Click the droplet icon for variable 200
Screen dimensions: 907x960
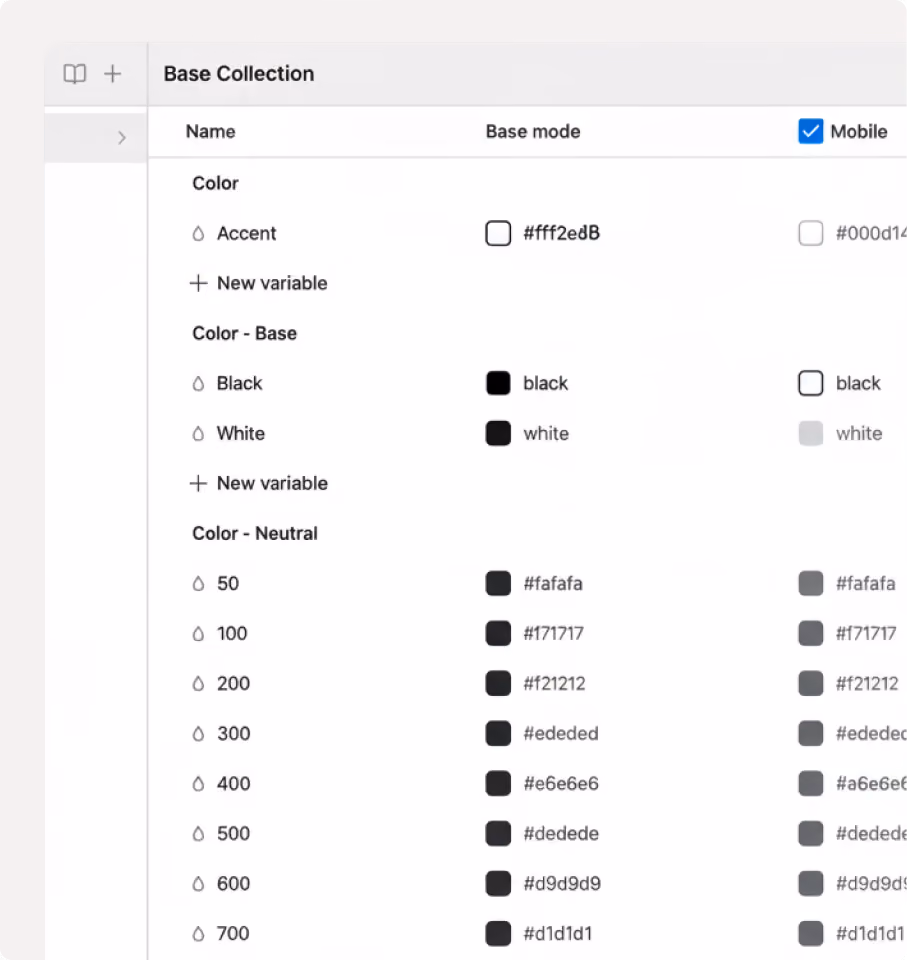(198, 683)
